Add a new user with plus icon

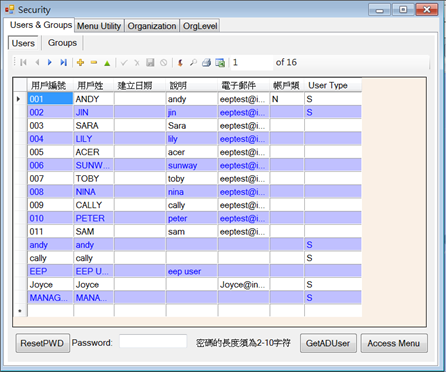[80, 62]
